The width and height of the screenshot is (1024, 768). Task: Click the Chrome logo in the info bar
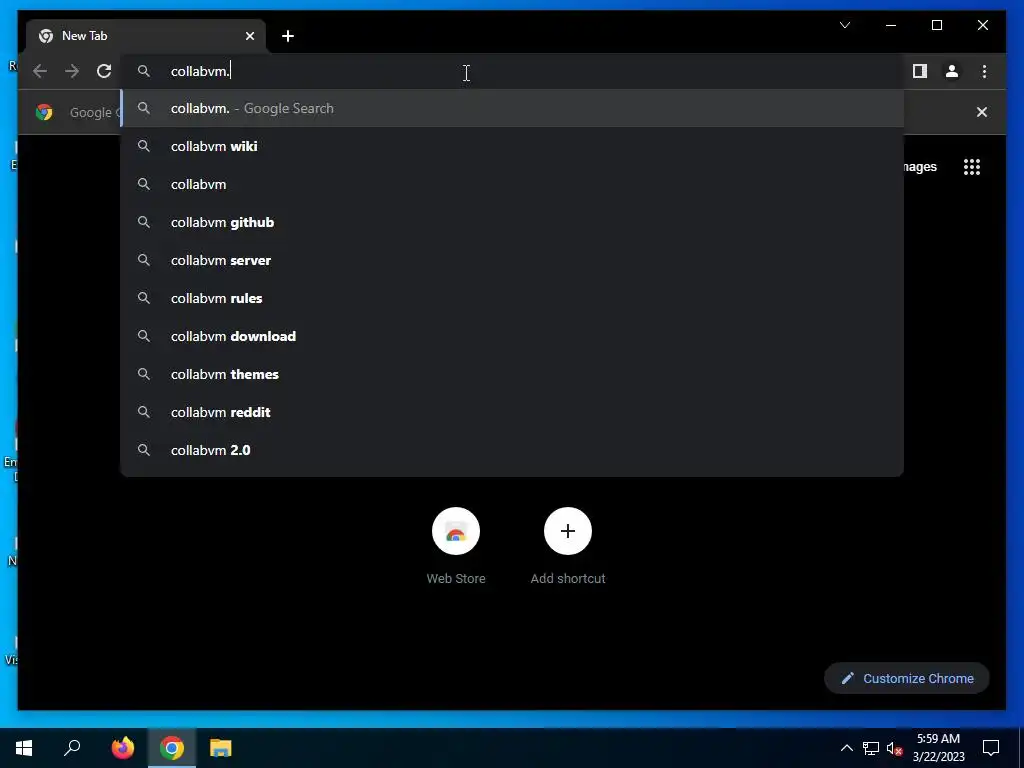click(x=44, y=112)
